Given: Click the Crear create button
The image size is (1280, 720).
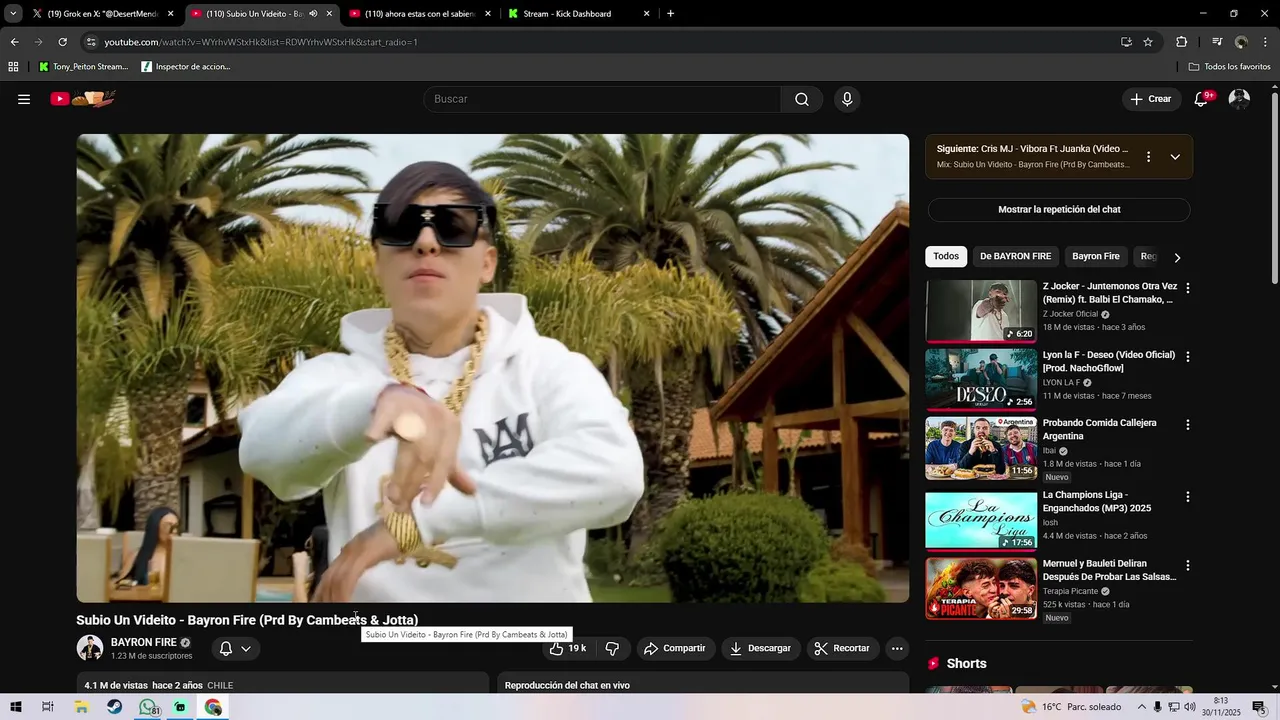Looking at the screenshot, I should click(1151, 99).
